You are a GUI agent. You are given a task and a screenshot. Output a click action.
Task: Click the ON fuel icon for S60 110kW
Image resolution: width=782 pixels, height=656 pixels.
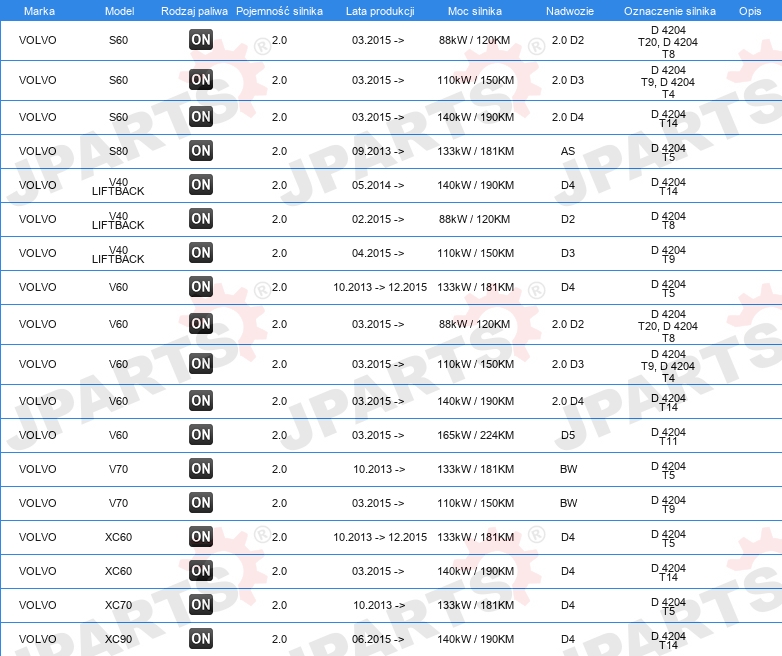click(201, 80)
